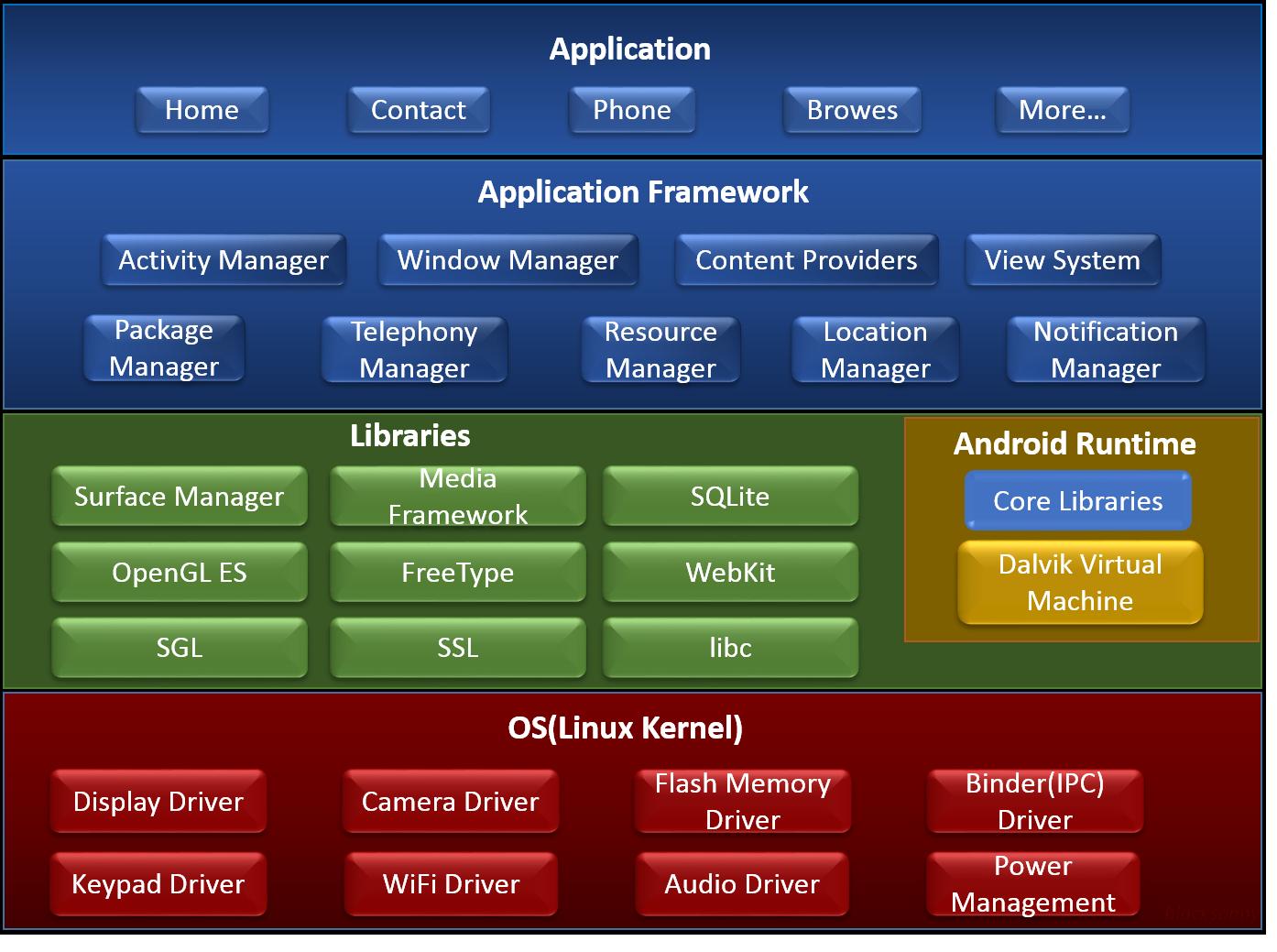Click the Package Manager block
Screen dimensions: 1277x952
163,349
